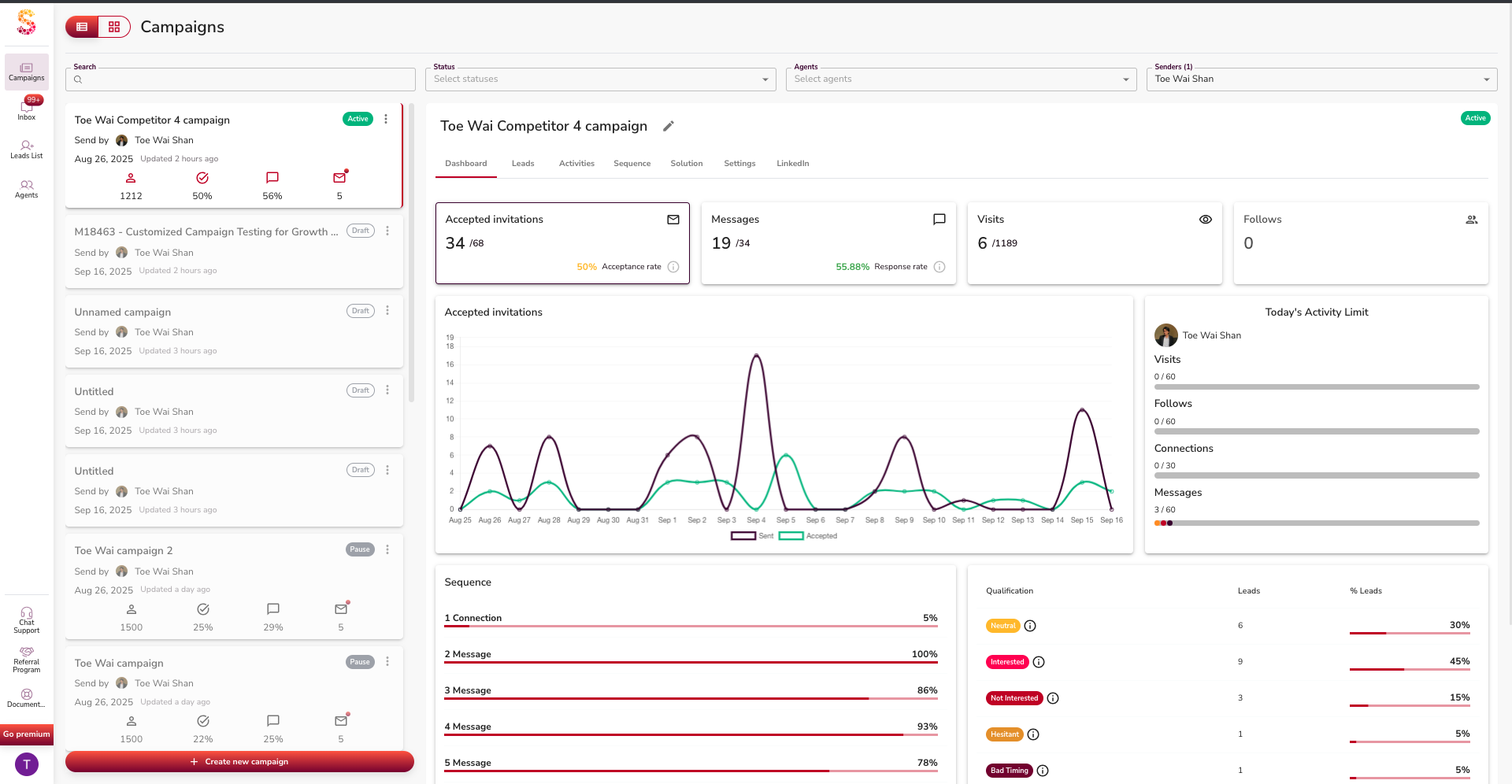Open the Agents filter dropdown
Screen dimensions: 1512x784
coord(961,80)
